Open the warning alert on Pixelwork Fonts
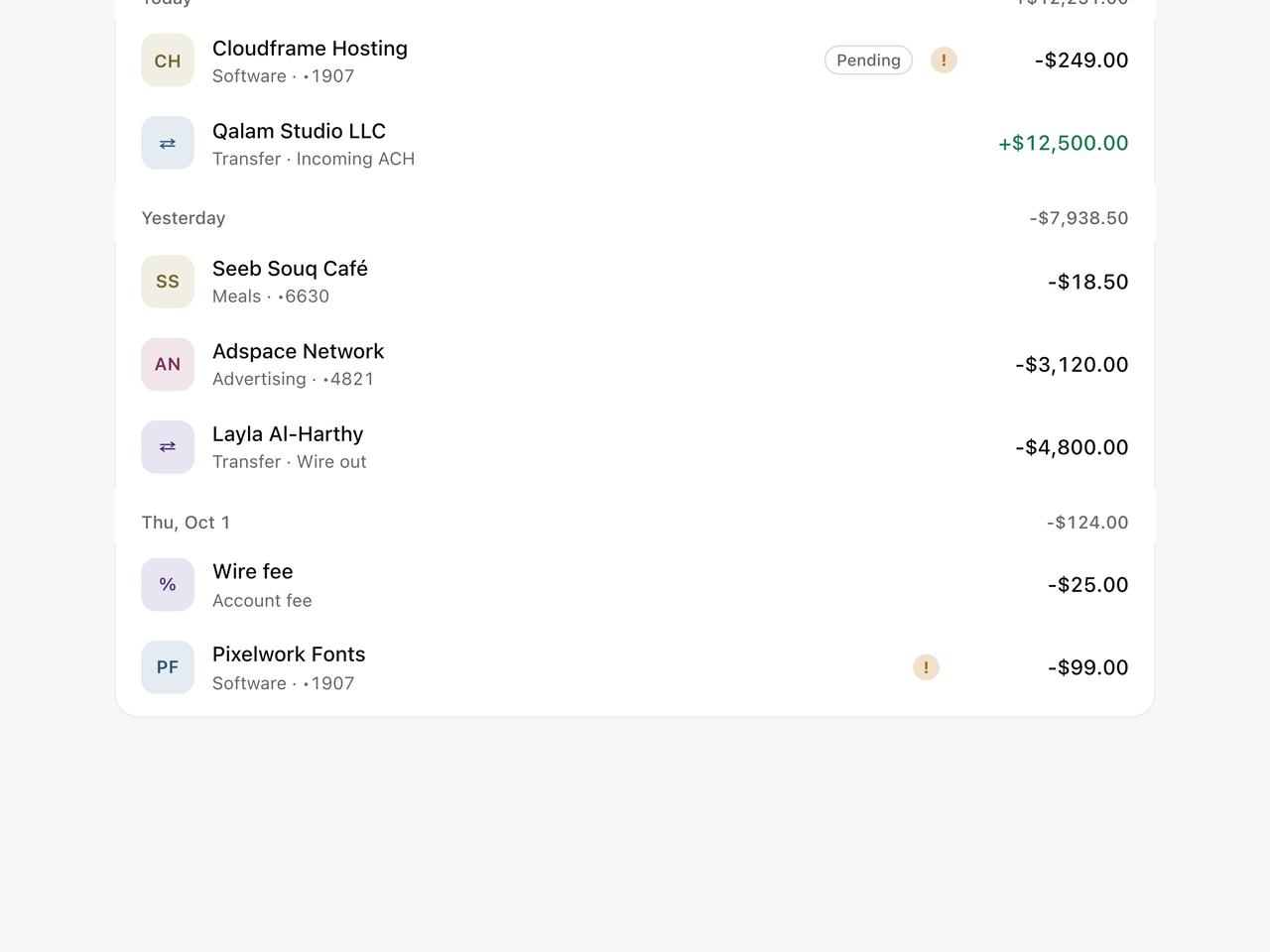Screen dimensions: 1270x952 (926, 667)
